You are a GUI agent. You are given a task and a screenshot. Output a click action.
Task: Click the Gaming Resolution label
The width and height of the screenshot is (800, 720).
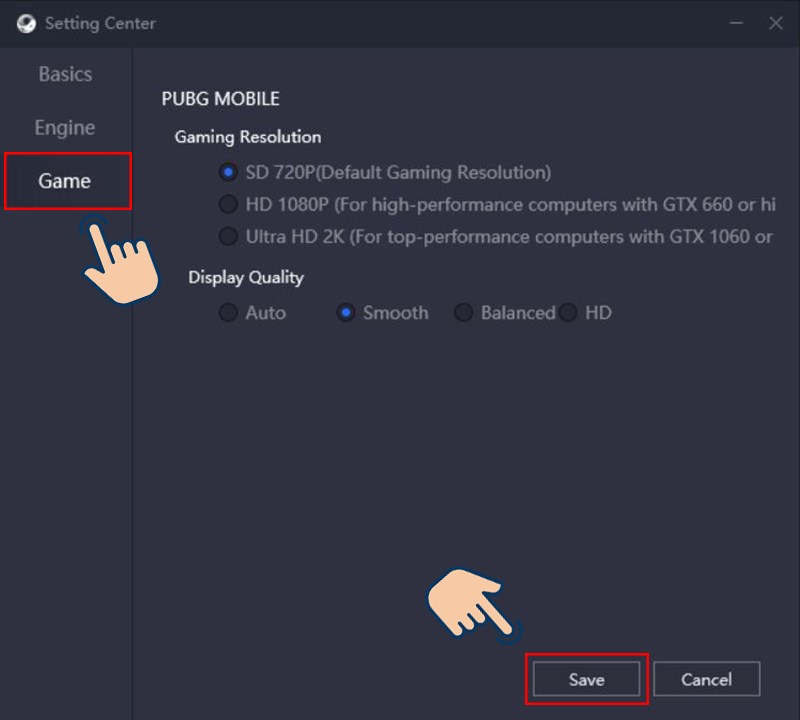point(248,137)
